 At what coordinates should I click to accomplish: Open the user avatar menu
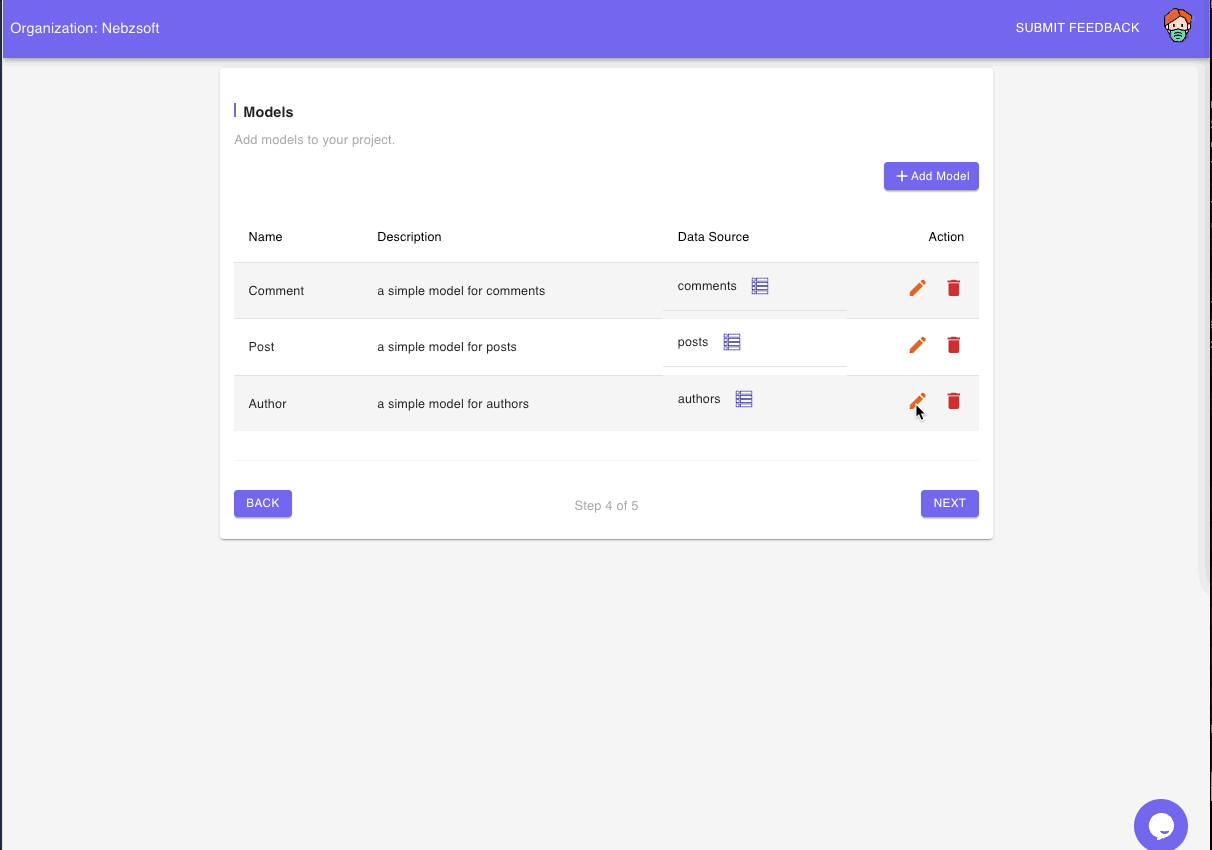tap(1179, 27)
